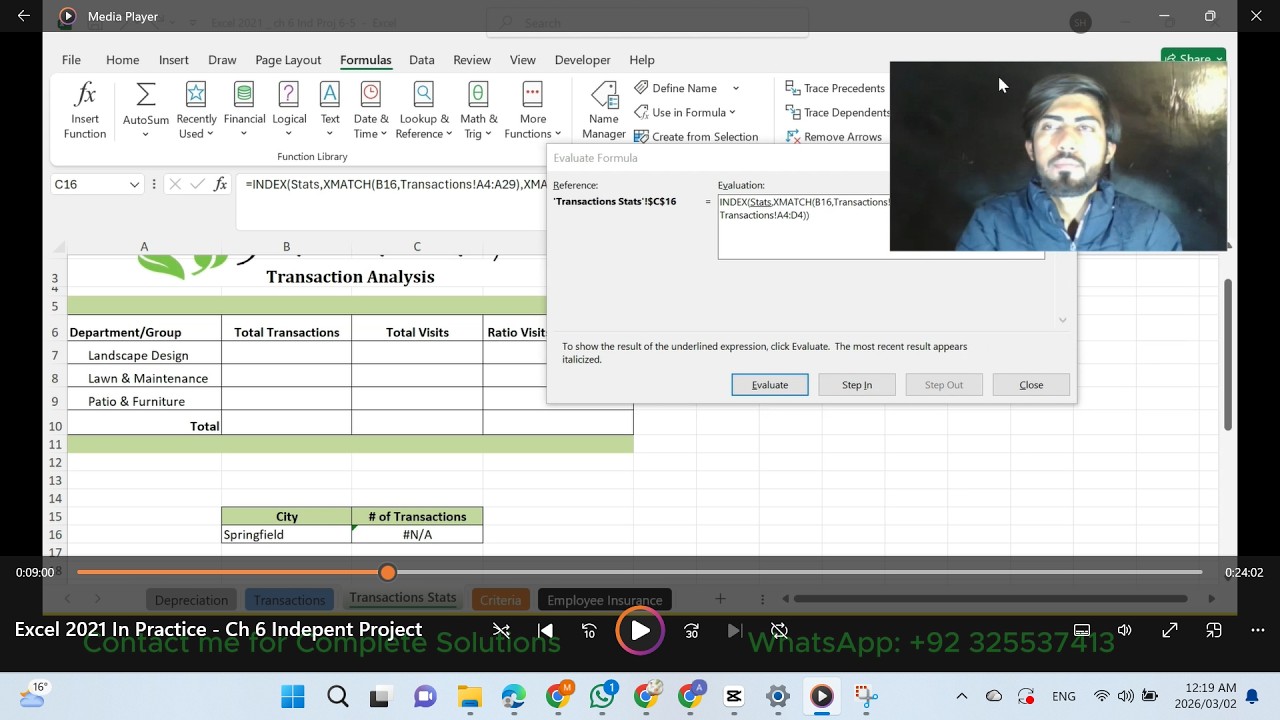Toggle closed captions in the player

coord(1081,630)
